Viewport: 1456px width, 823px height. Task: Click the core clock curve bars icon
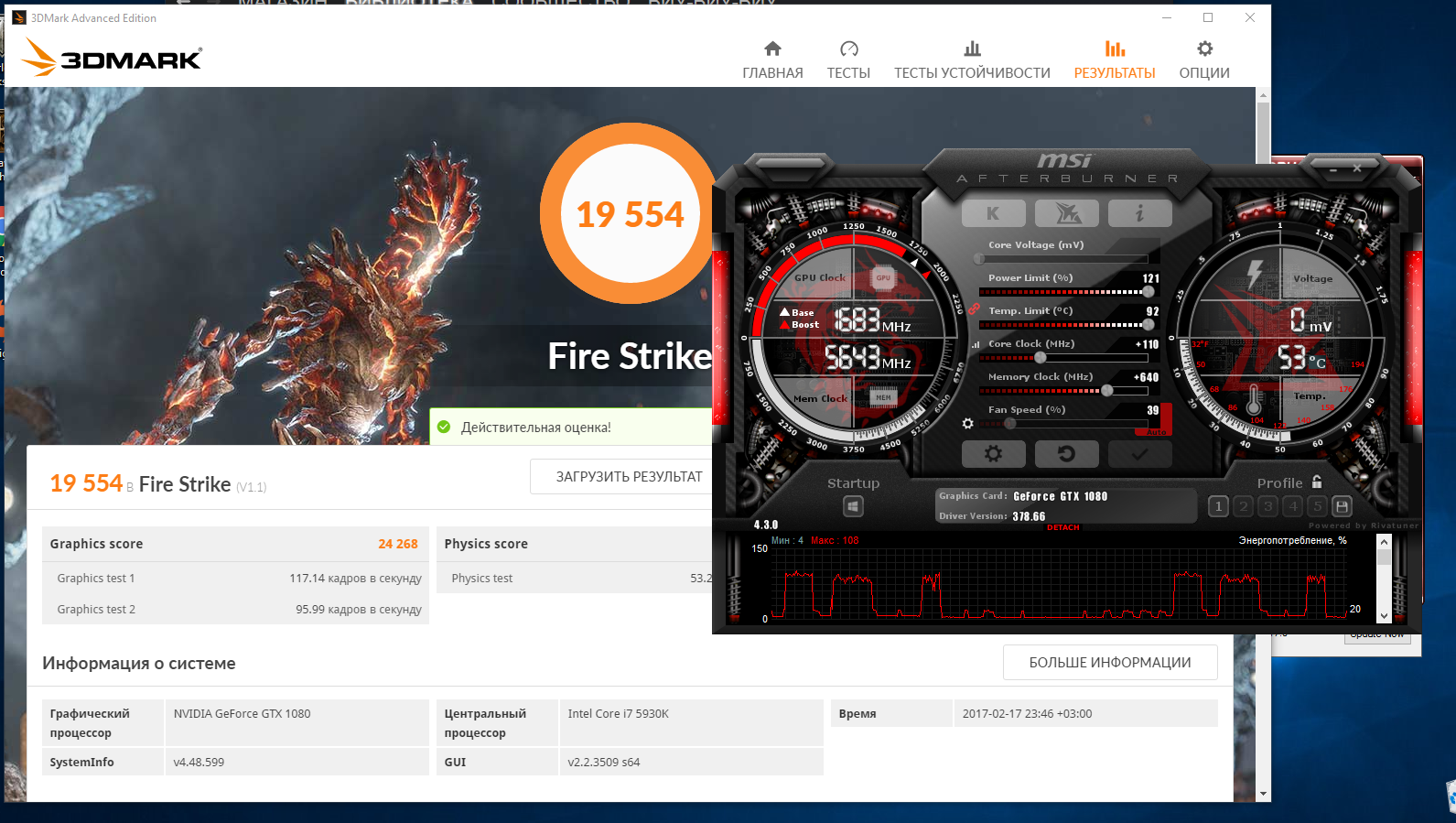click(x=975, y=345)
